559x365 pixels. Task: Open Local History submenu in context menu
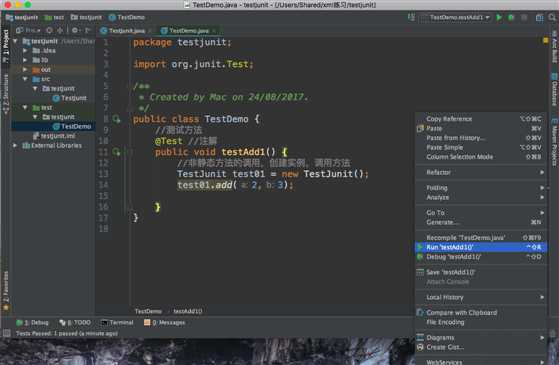[x=481, y=297]
